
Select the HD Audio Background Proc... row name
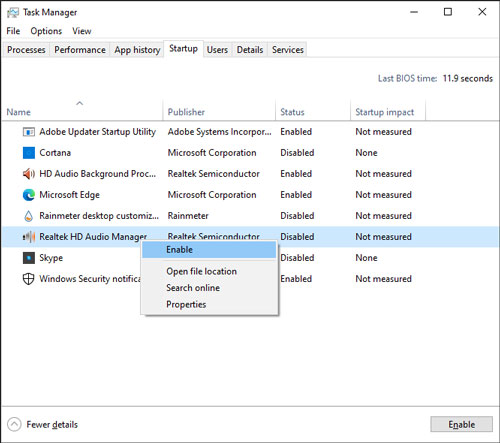pos(98,174)
